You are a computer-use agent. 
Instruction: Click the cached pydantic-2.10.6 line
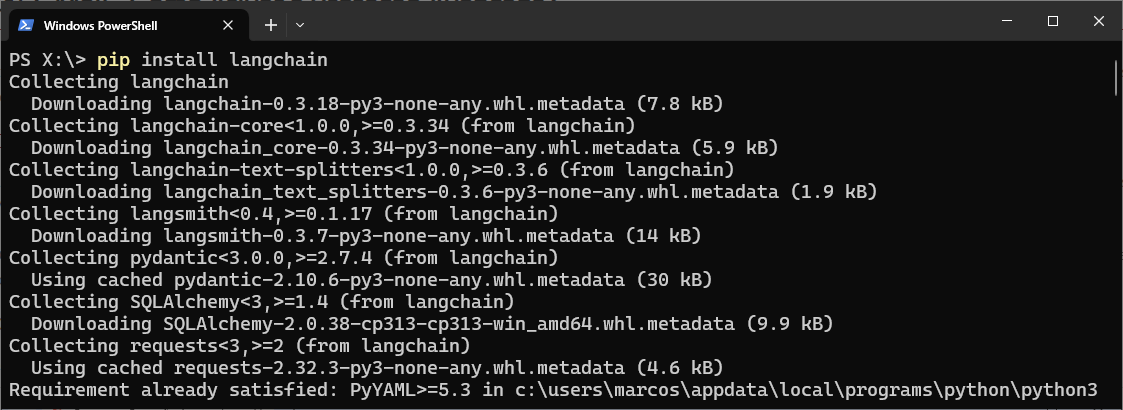pyautogui.click(x=372, y=280)
